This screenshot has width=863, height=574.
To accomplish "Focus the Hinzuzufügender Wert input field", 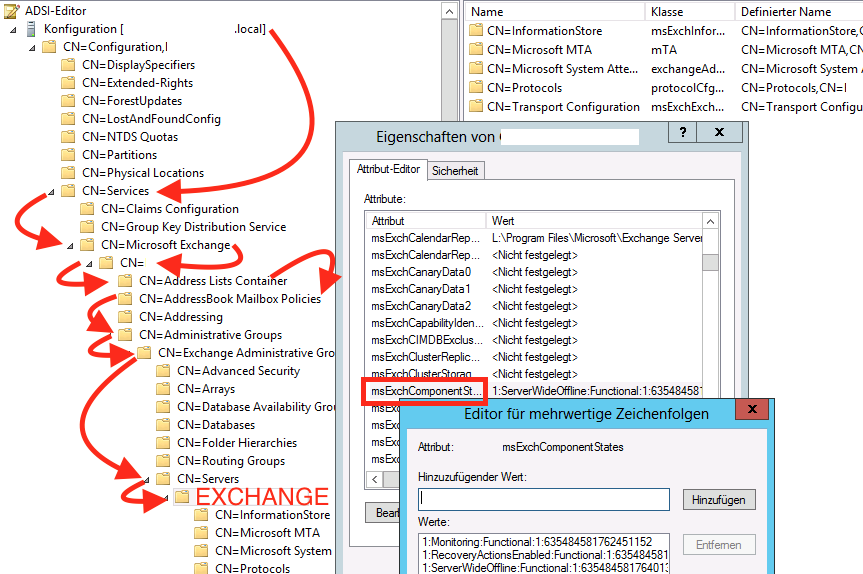I will coord(544,500).
